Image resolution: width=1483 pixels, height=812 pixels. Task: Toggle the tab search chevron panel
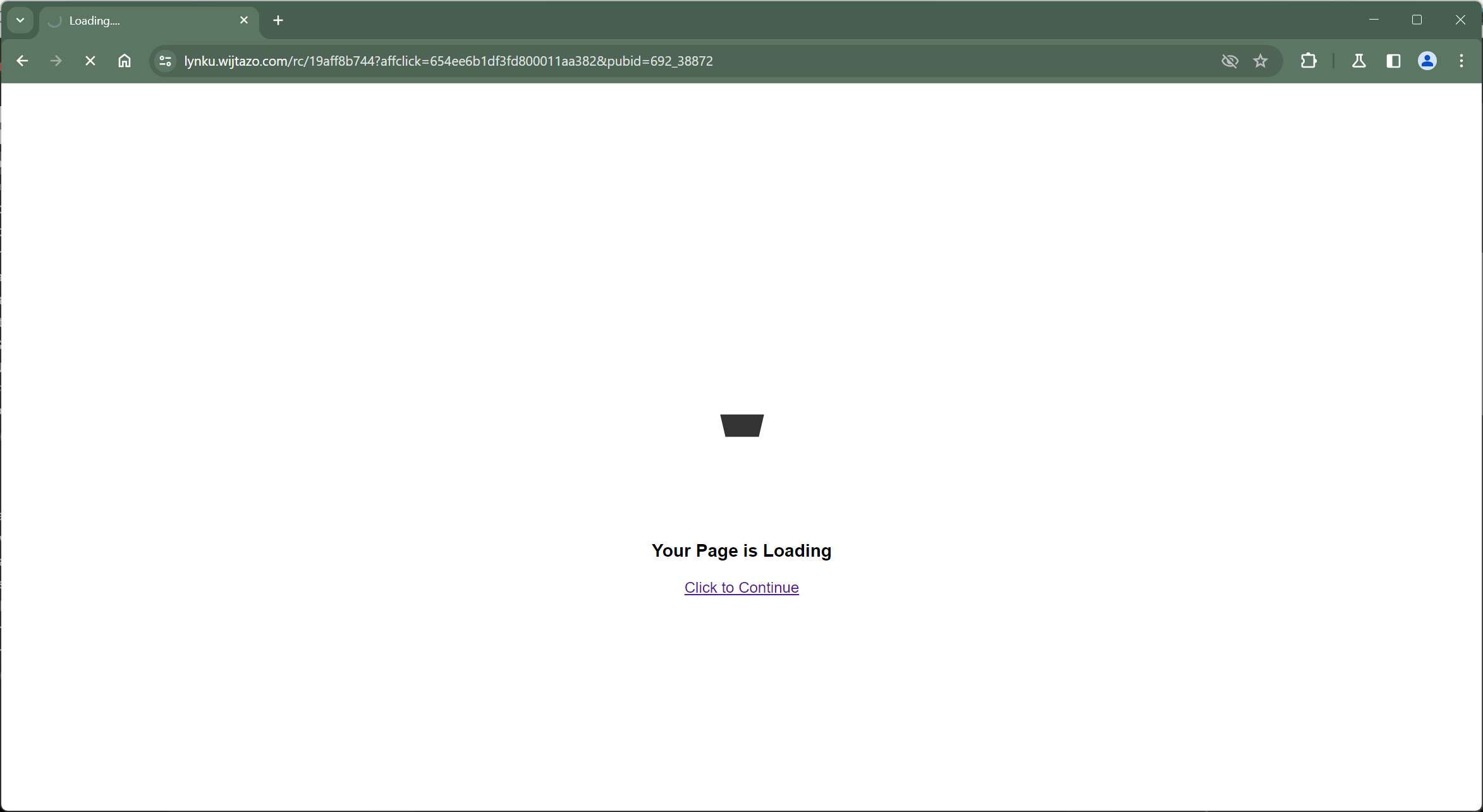20,20
